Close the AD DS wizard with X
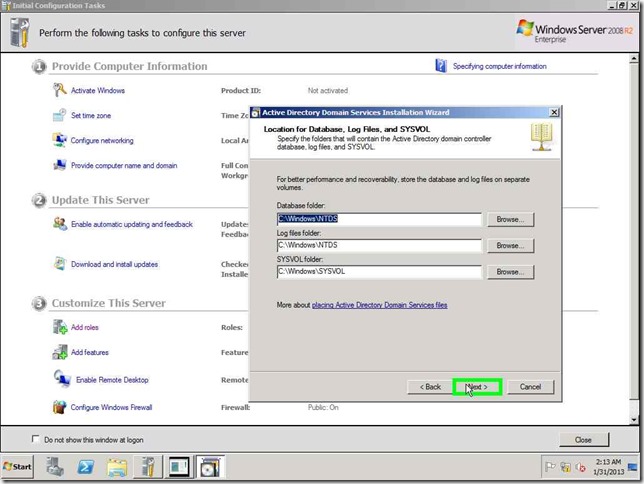Screen dimensions: 644x484 click(x=554, y=112)
